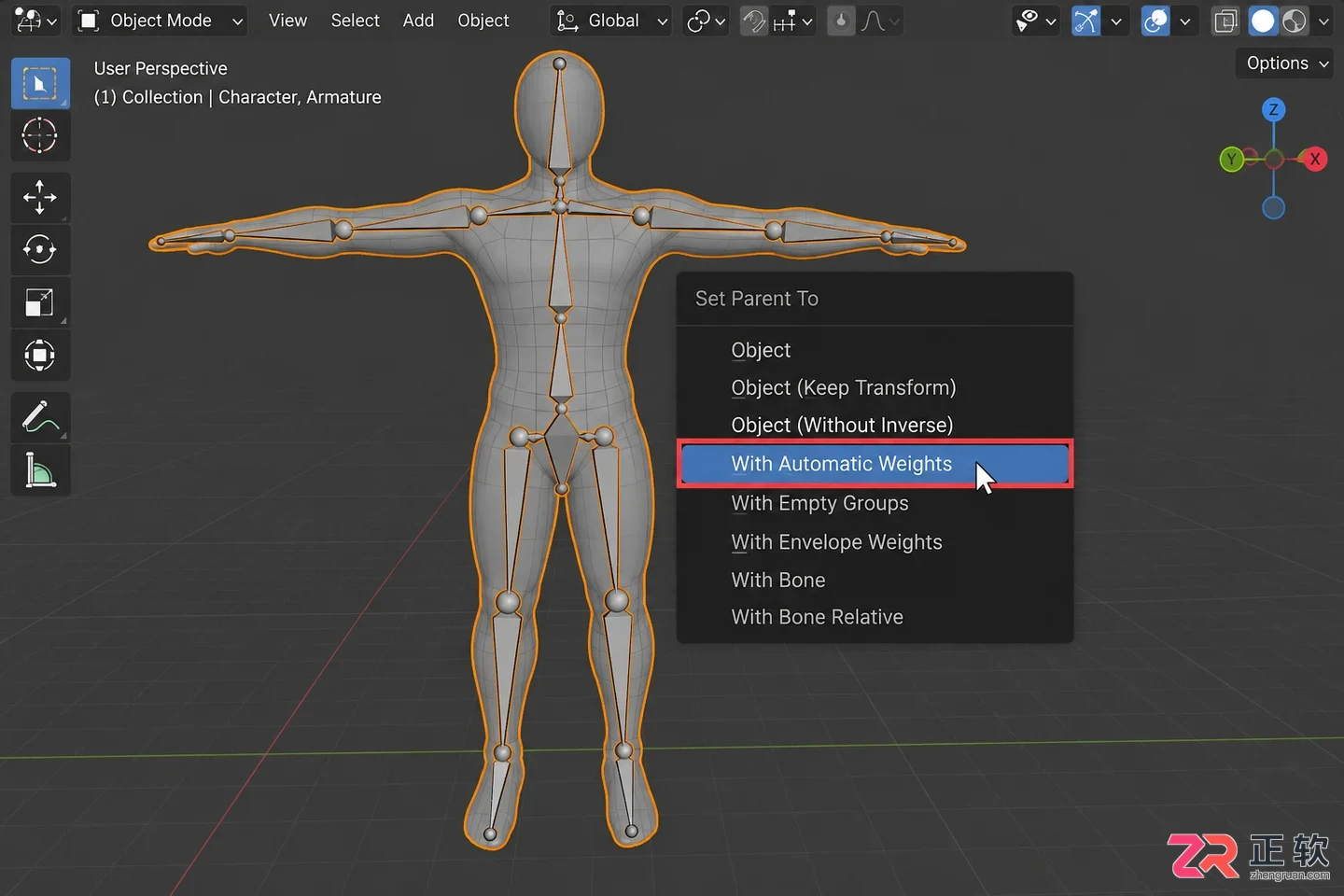This screenshot has width=1344, height=896.
Task: Toggle viewport overlays display
Action: 1155,21
